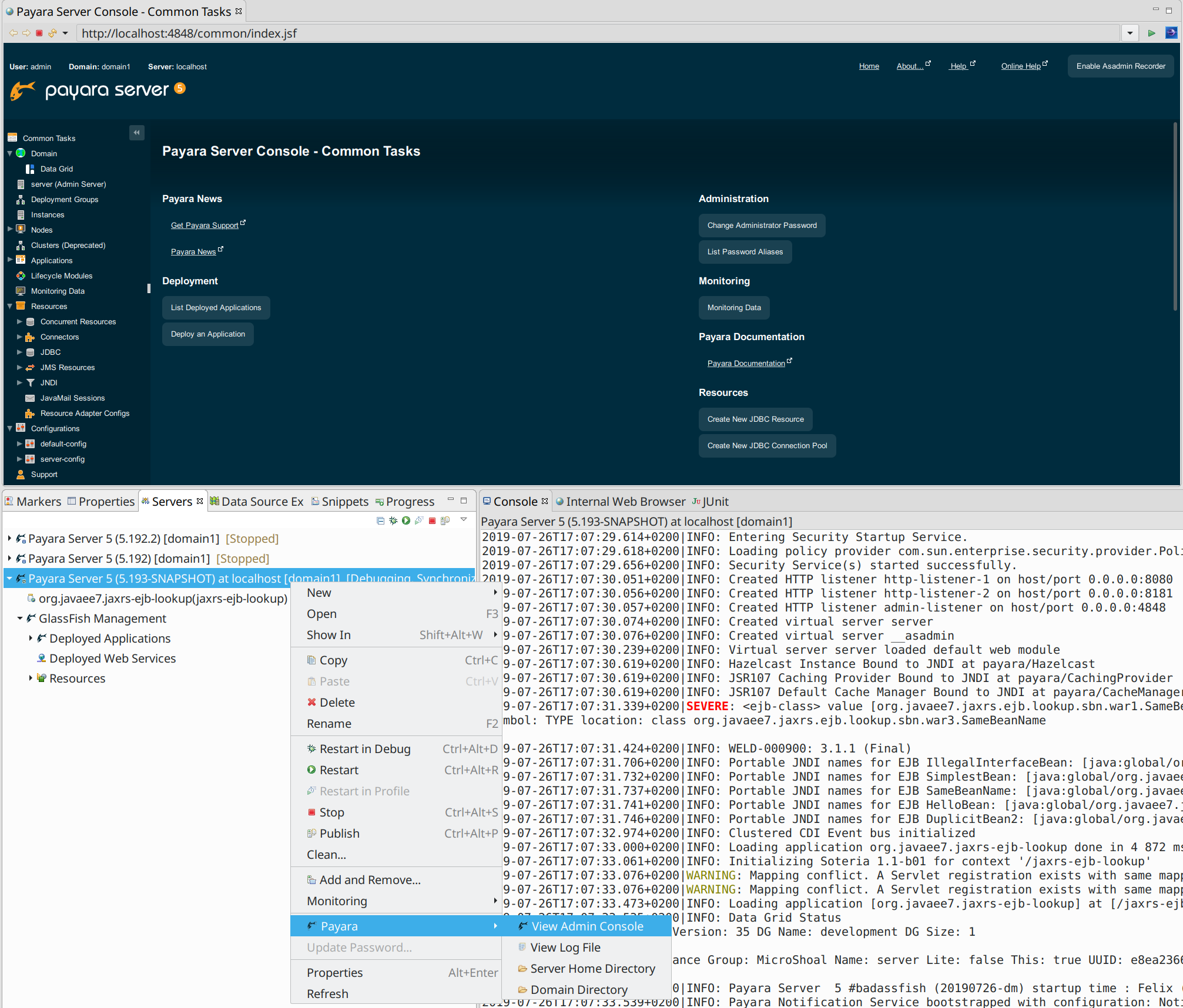Screen dimensions: 1183x1008
Task: Open the navigation dropdown beside the refresh icon
Action: 65,33
